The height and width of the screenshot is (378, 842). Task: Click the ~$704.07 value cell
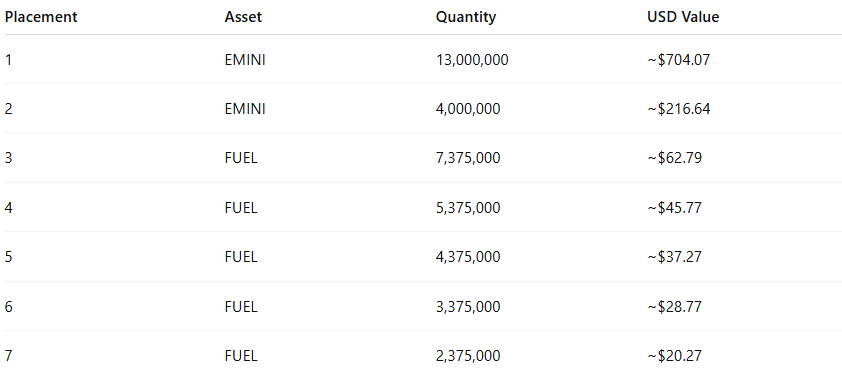pos(679,60)
